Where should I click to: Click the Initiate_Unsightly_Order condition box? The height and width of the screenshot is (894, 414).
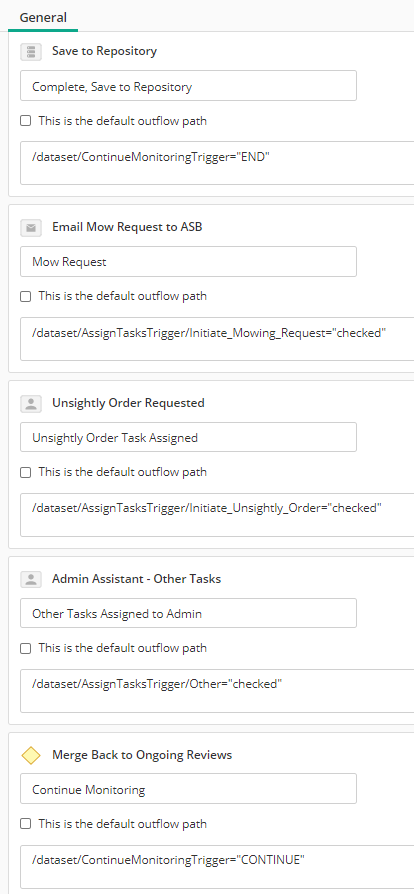point(217,515)
